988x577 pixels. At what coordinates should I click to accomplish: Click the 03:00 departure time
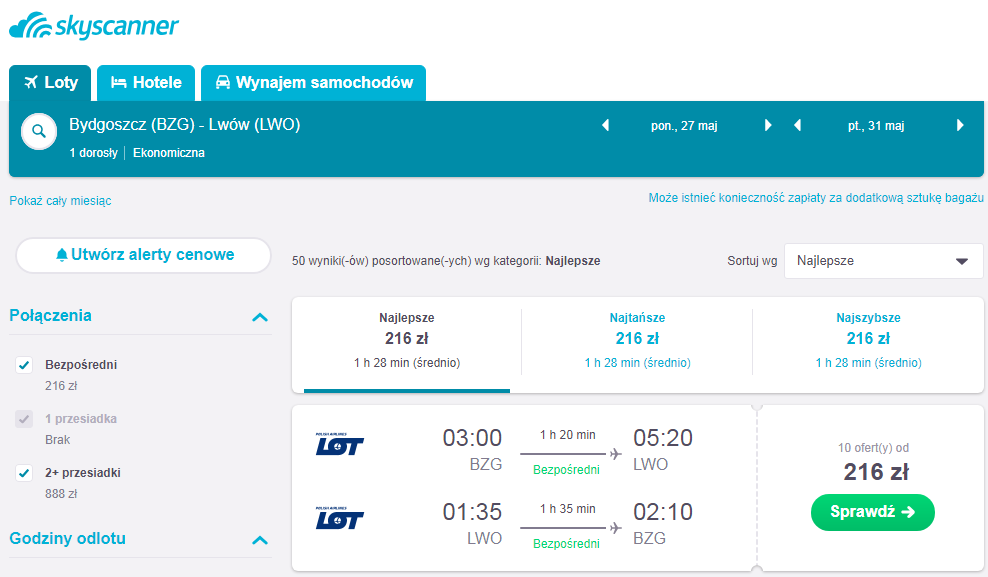(472, 438)
